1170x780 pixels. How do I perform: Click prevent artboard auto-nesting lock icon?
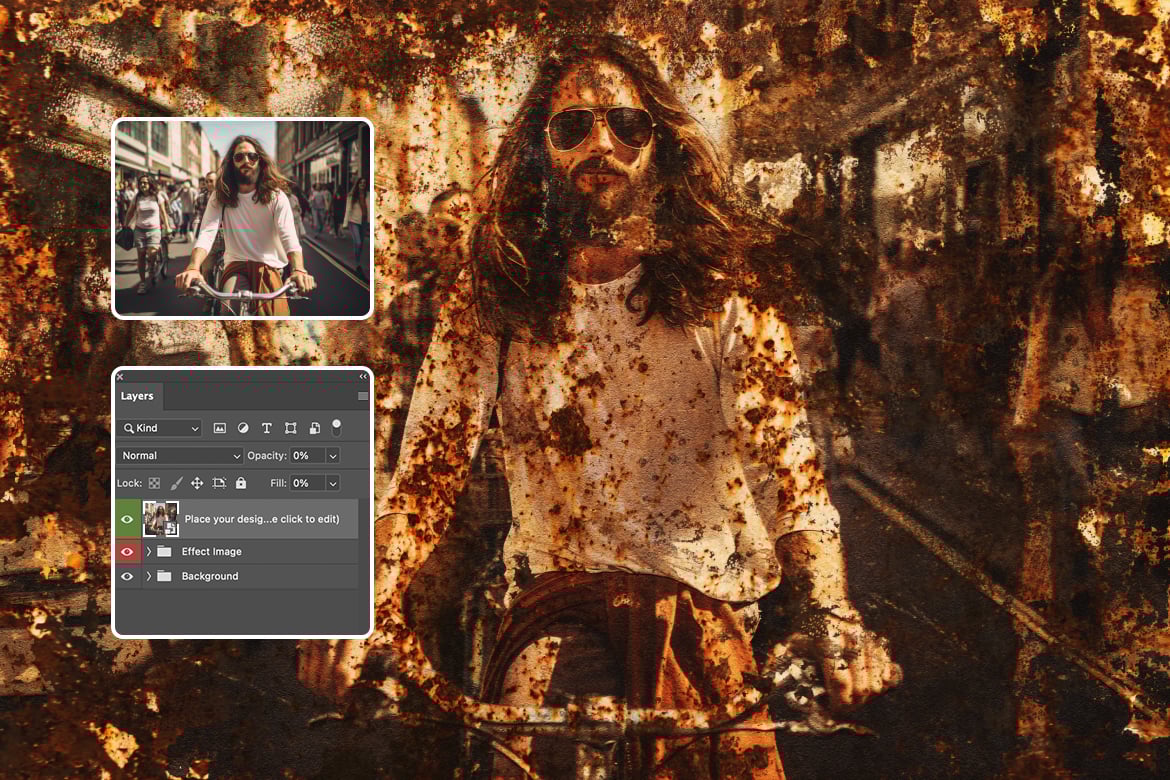tap(219, 483)
